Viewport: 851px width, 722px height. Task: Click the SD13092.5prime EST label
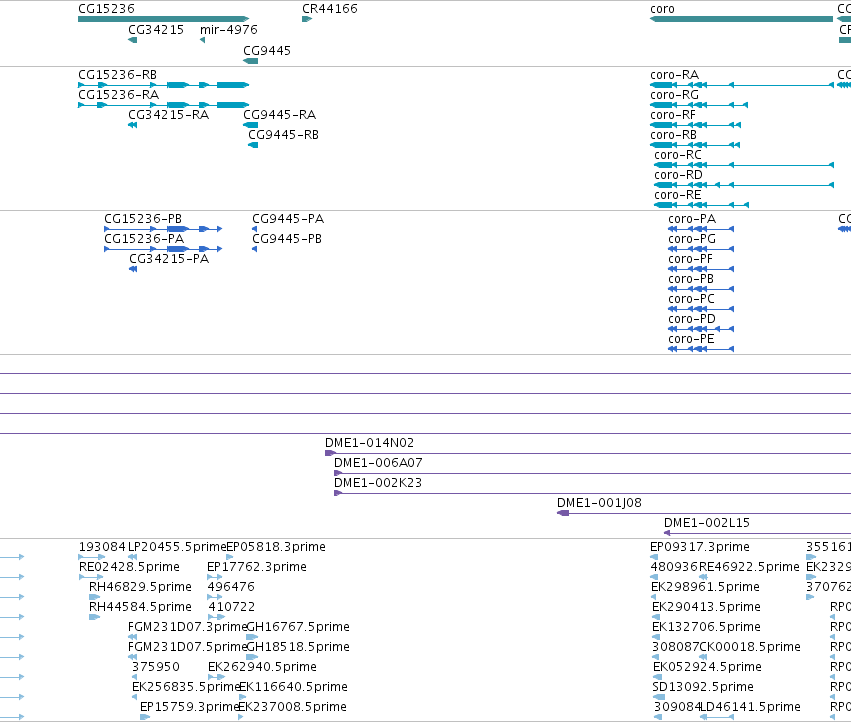703,687
